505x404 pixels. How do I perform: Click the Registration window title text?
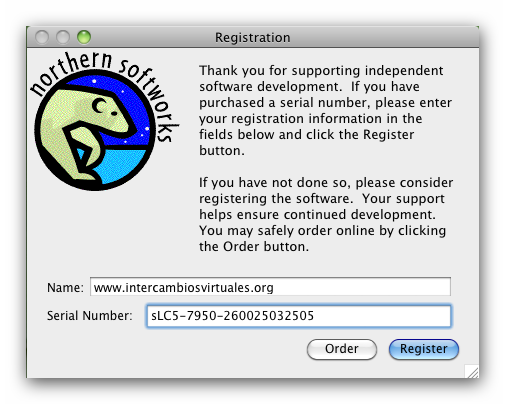click(252, 37)
